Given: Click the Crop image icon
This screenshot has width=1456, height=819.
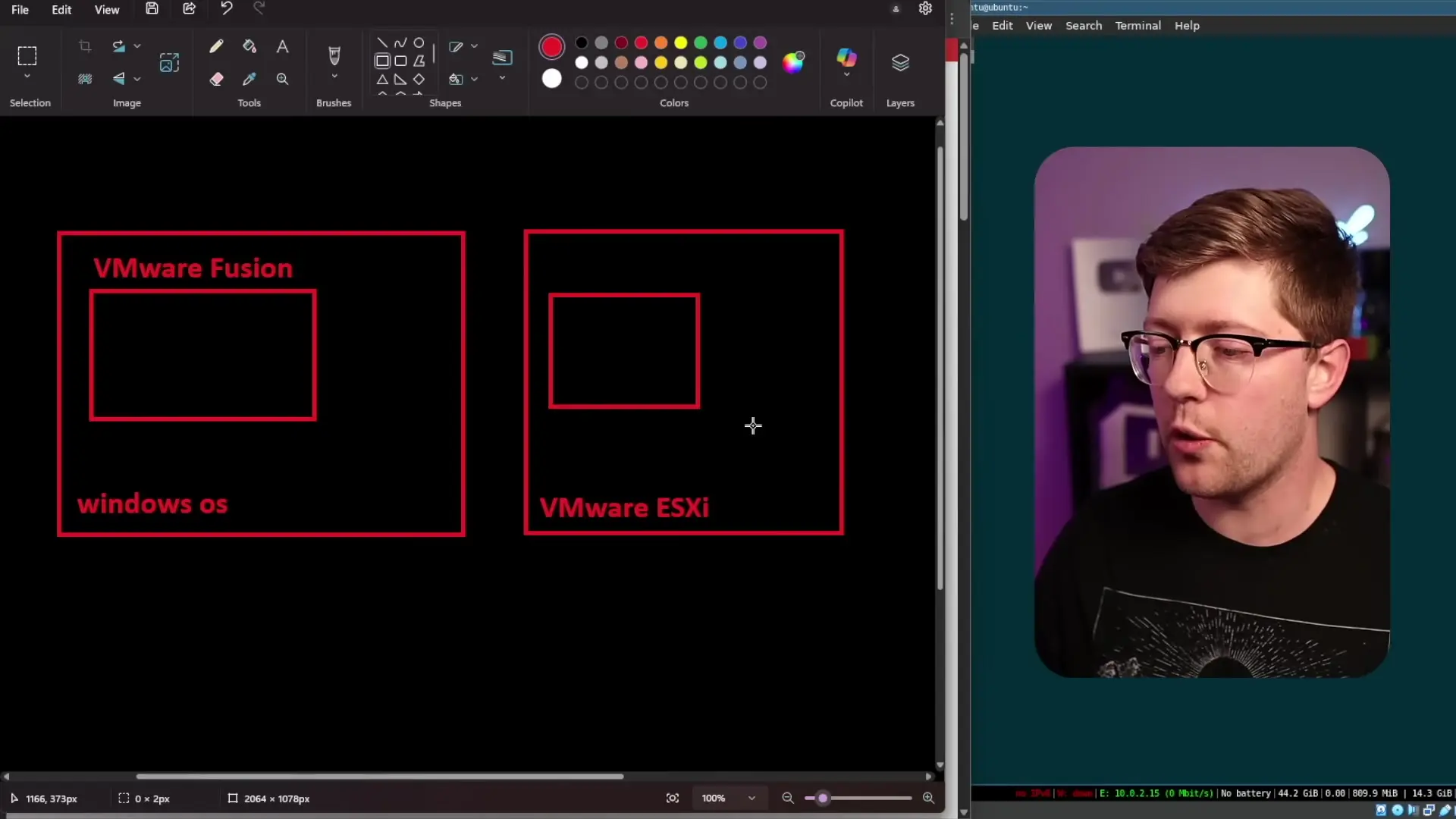Looking at the screenshot, I should pyautogui.click(x=85, y=46).
